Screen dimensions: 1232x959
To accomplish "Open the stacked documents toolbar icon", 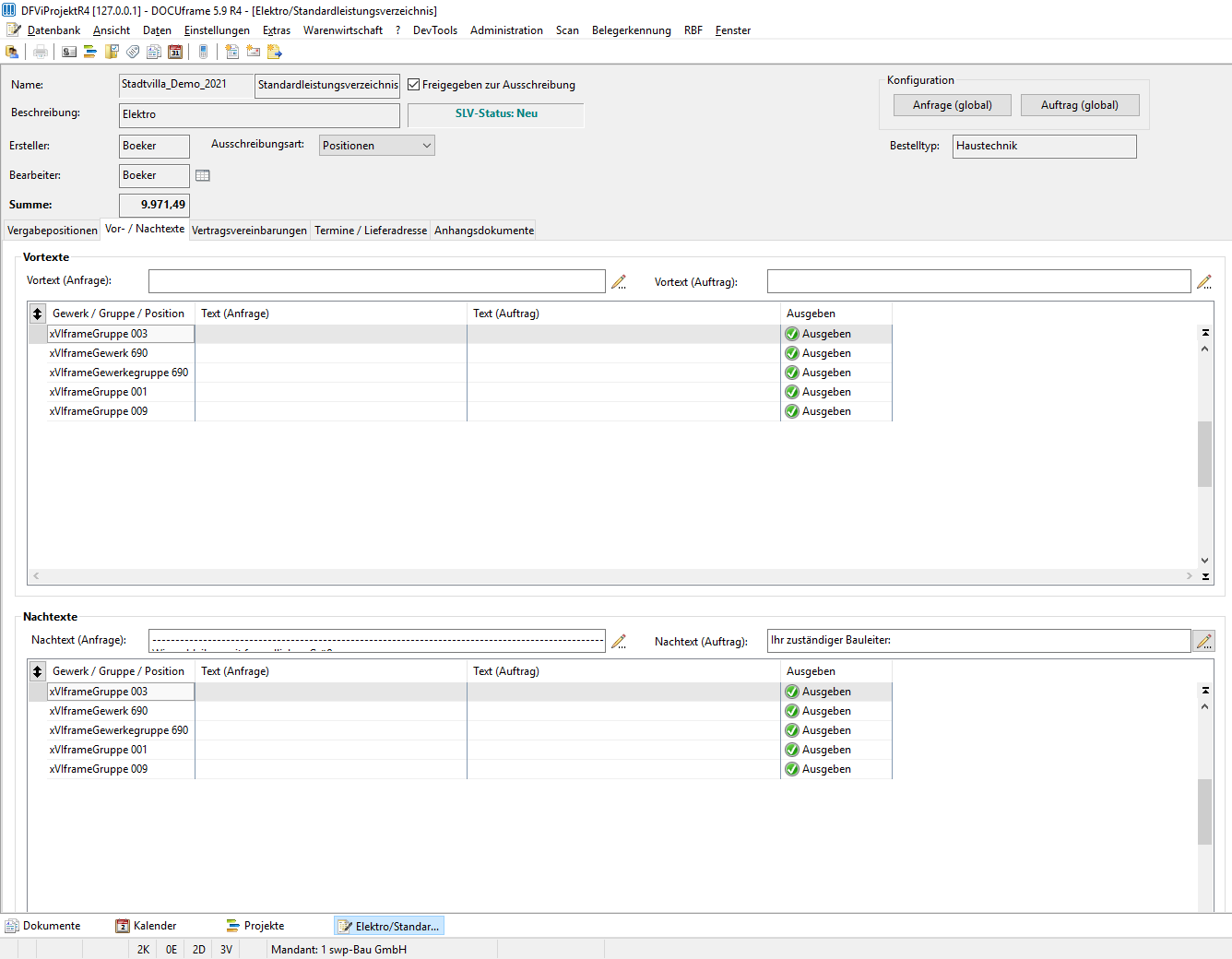I will [x=154, y=52].
